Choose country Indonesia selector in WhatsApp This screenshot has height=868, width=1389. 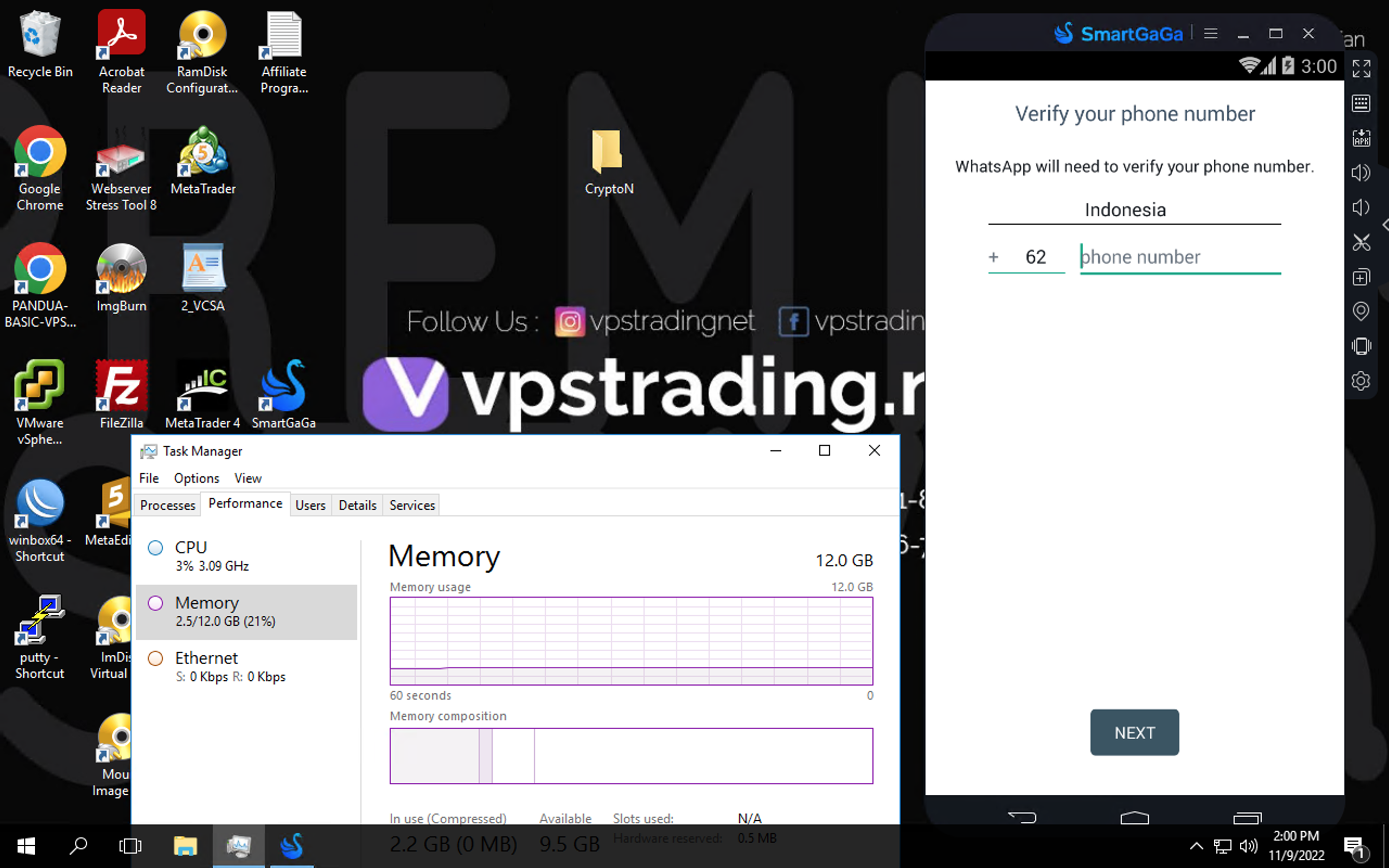(1134, 210)
